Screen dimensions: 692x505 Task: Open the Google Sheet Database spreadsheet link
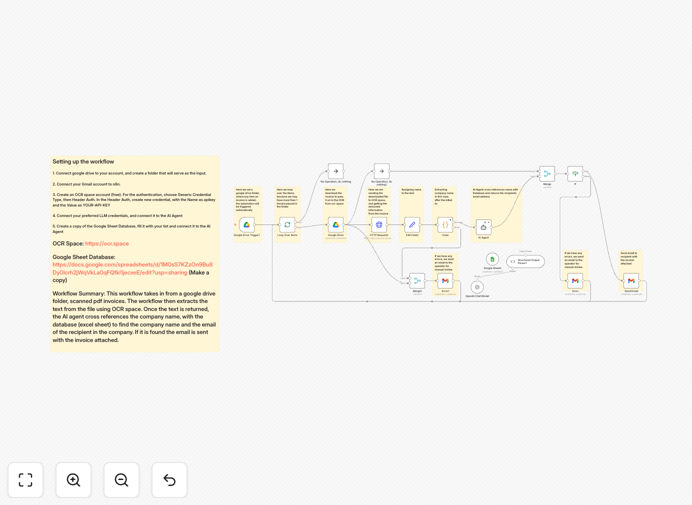tap(132, 268)
